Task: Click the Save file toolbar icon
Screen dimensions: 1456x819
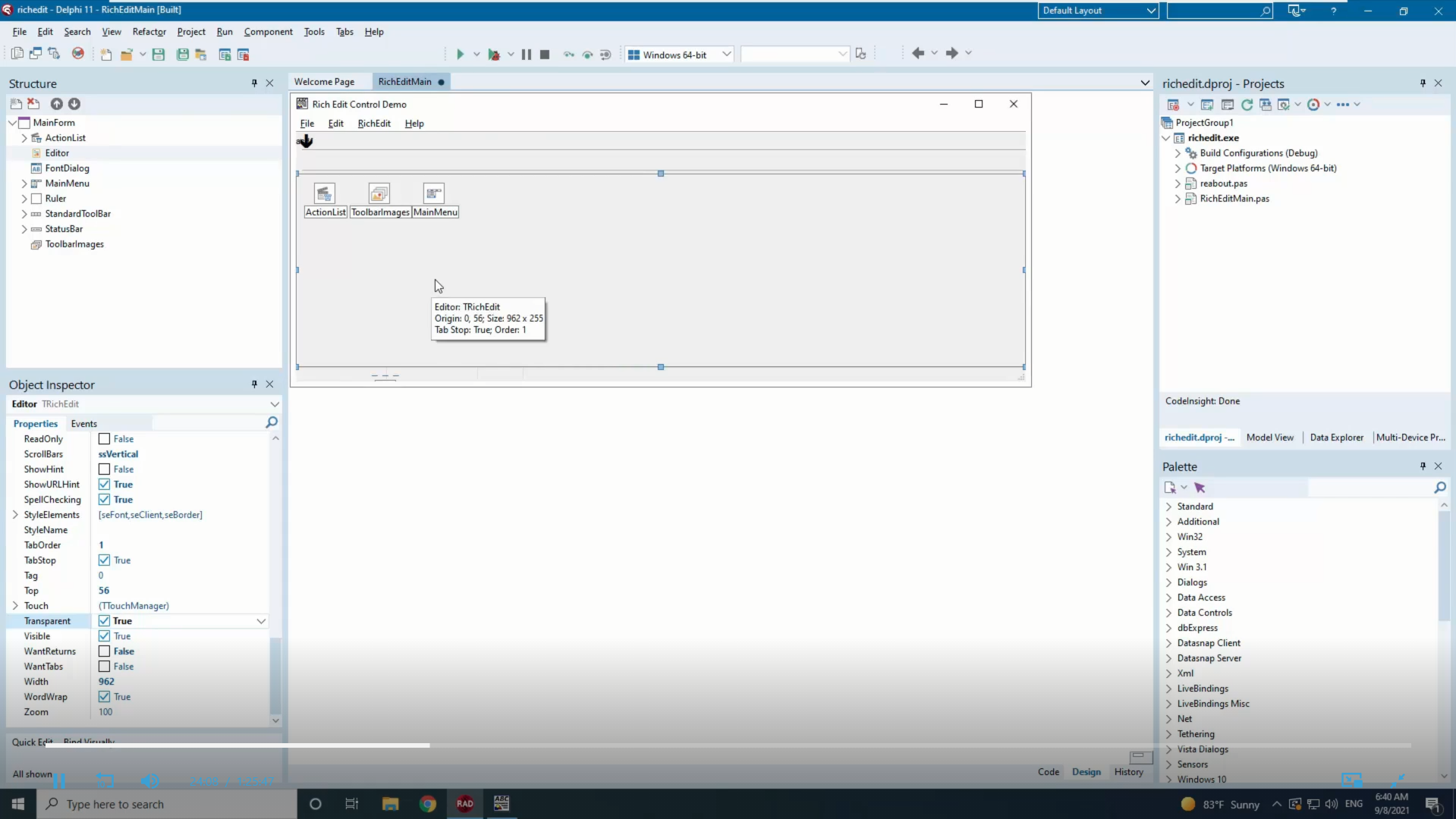Action: click(x=159, y=54)
